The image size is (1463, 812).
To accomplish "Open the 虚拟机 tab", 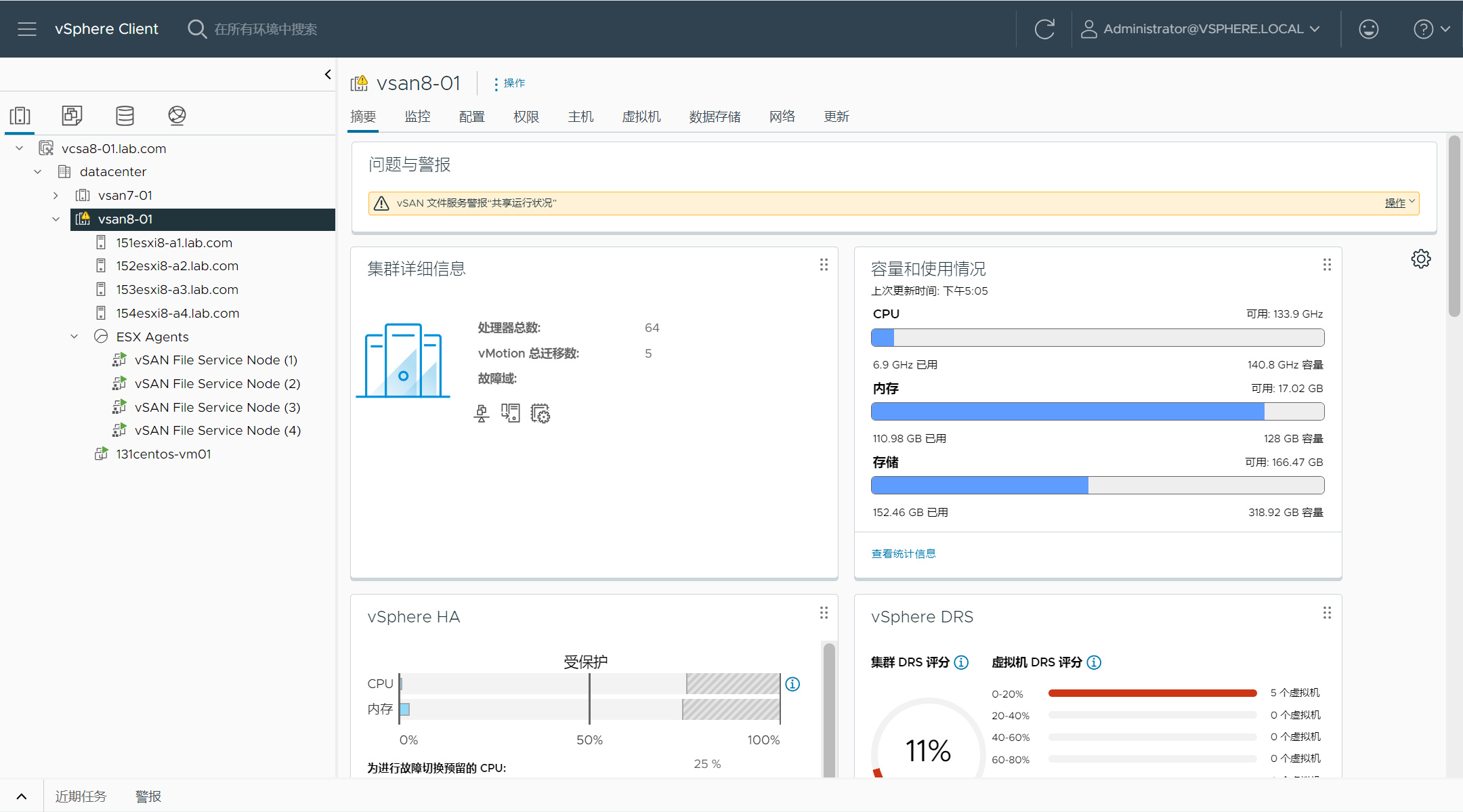I will [641, 116].
